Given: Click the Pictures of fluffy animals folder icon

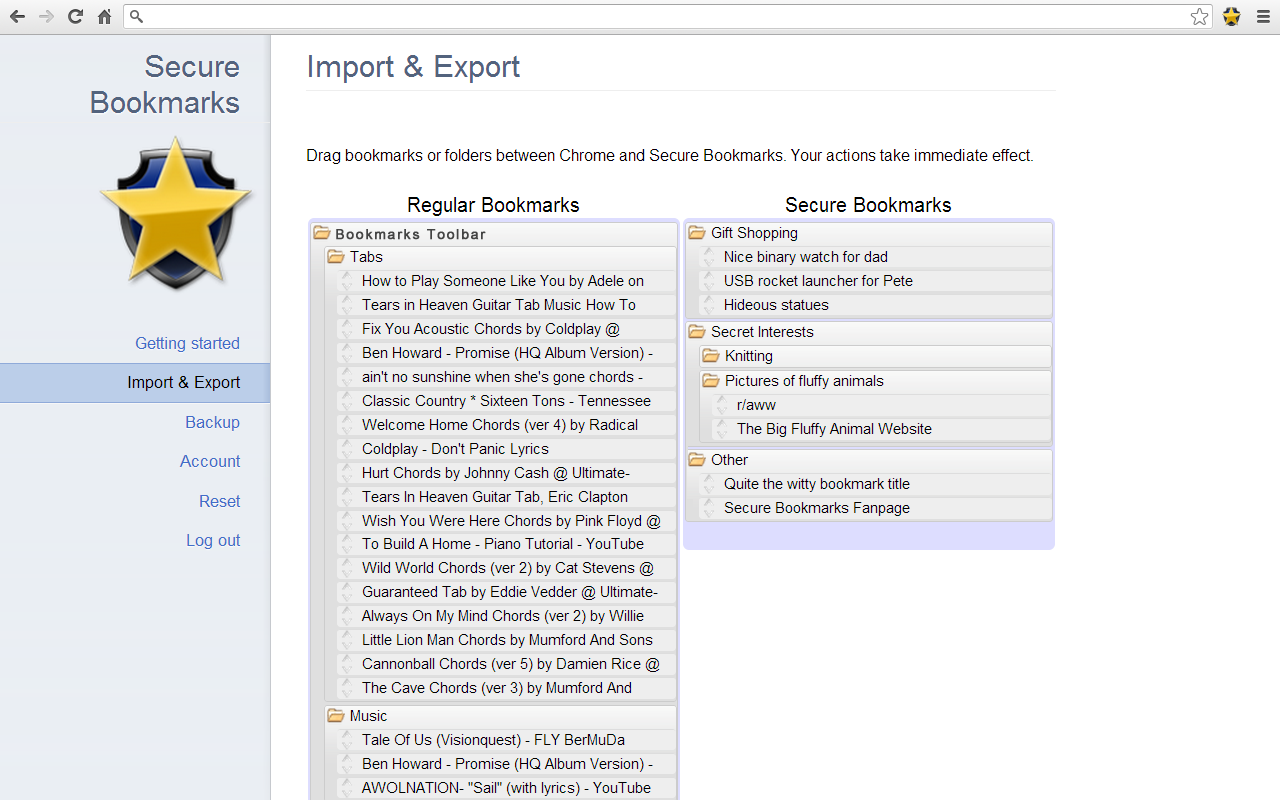Looking at the screenshot, I should 711,381.
